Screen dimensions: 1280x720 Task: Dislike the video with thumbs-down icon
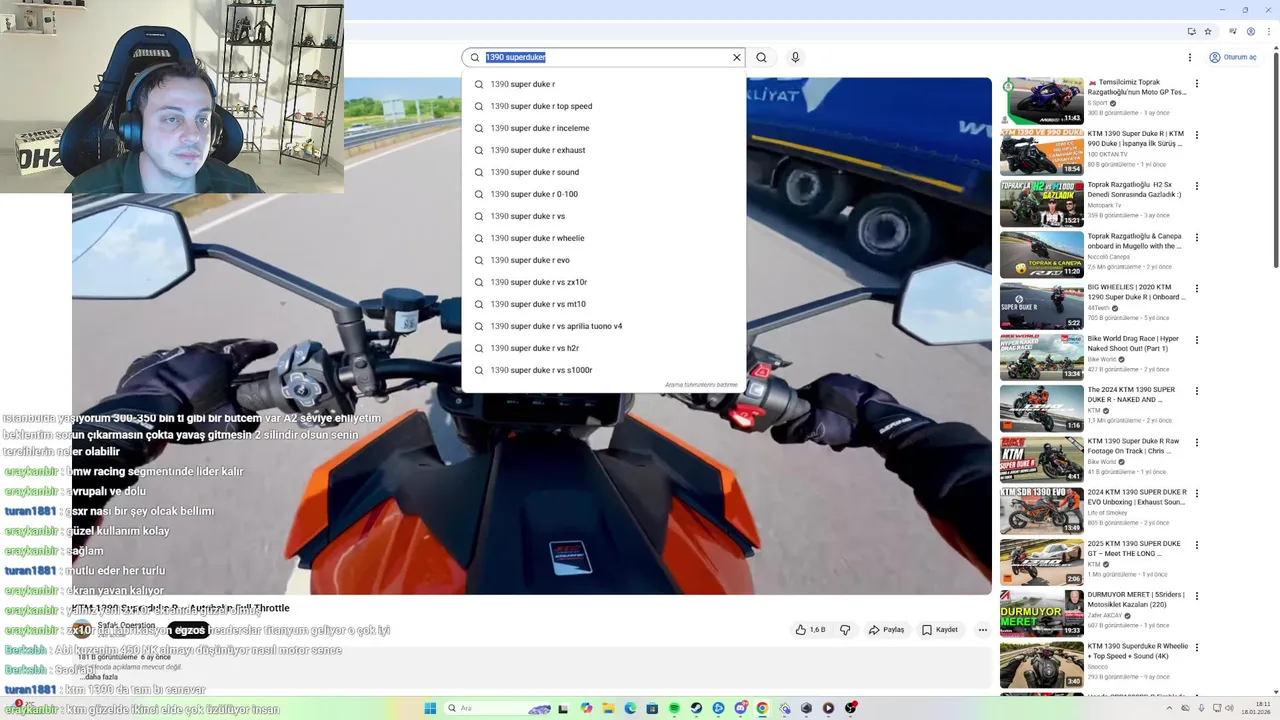pos(845,630)
